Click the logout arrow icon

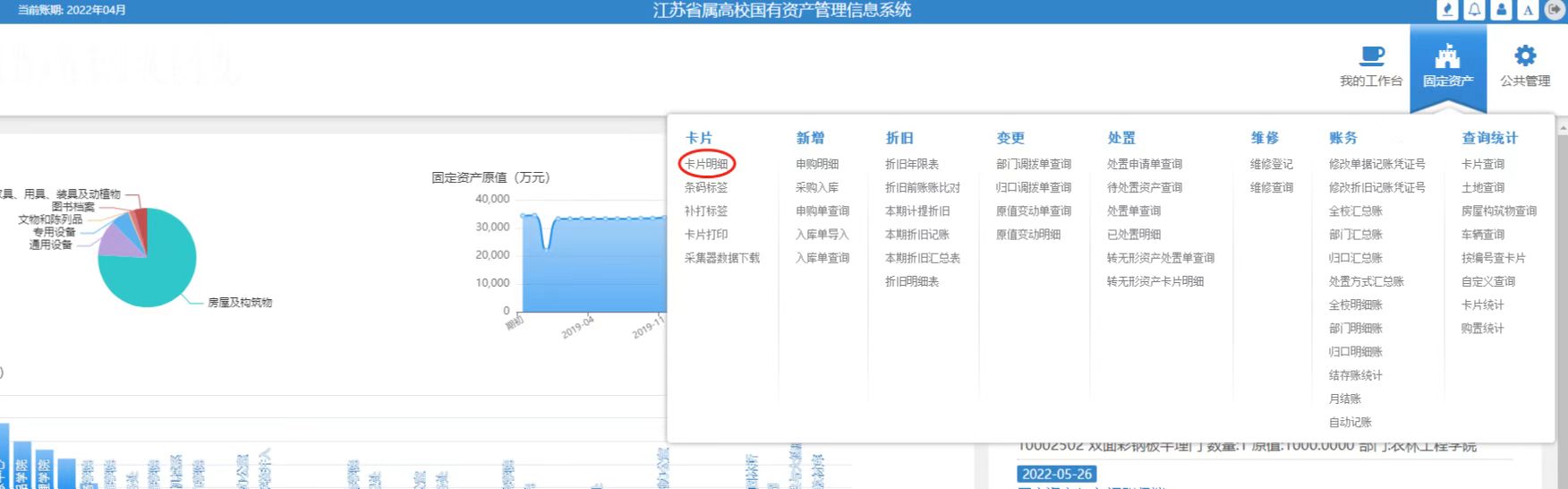(x=1555, y=10)
